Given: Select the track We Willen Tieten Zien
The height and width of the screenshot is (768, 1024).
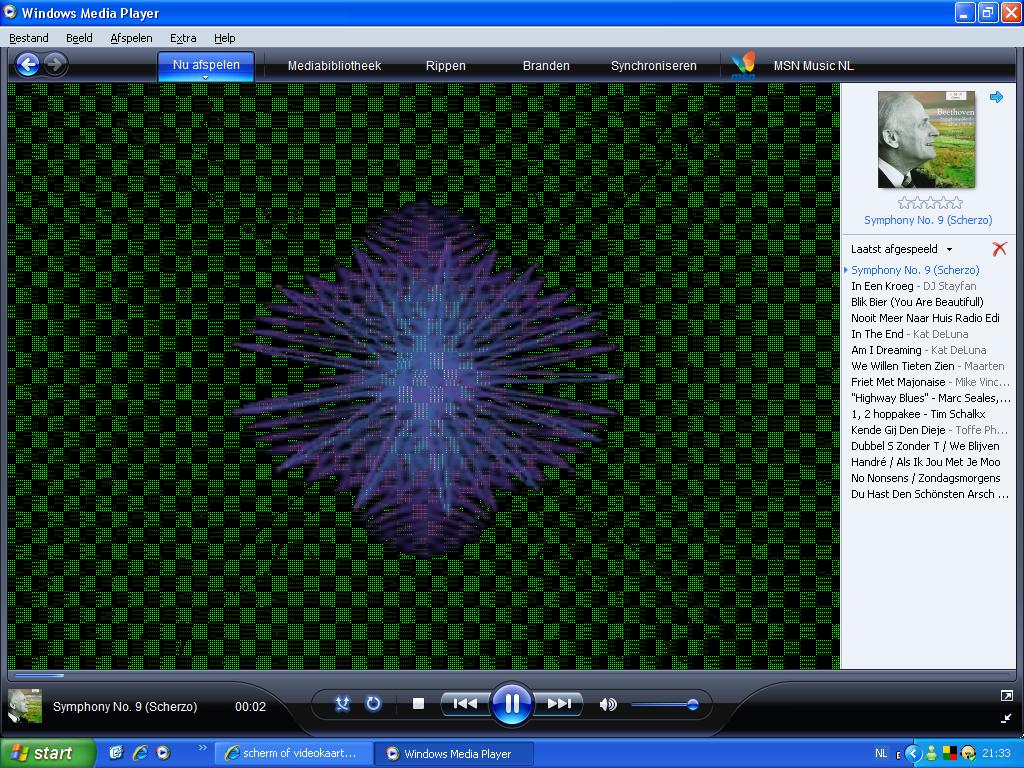Looking at the screenshot, I should (x=928, y=366).
